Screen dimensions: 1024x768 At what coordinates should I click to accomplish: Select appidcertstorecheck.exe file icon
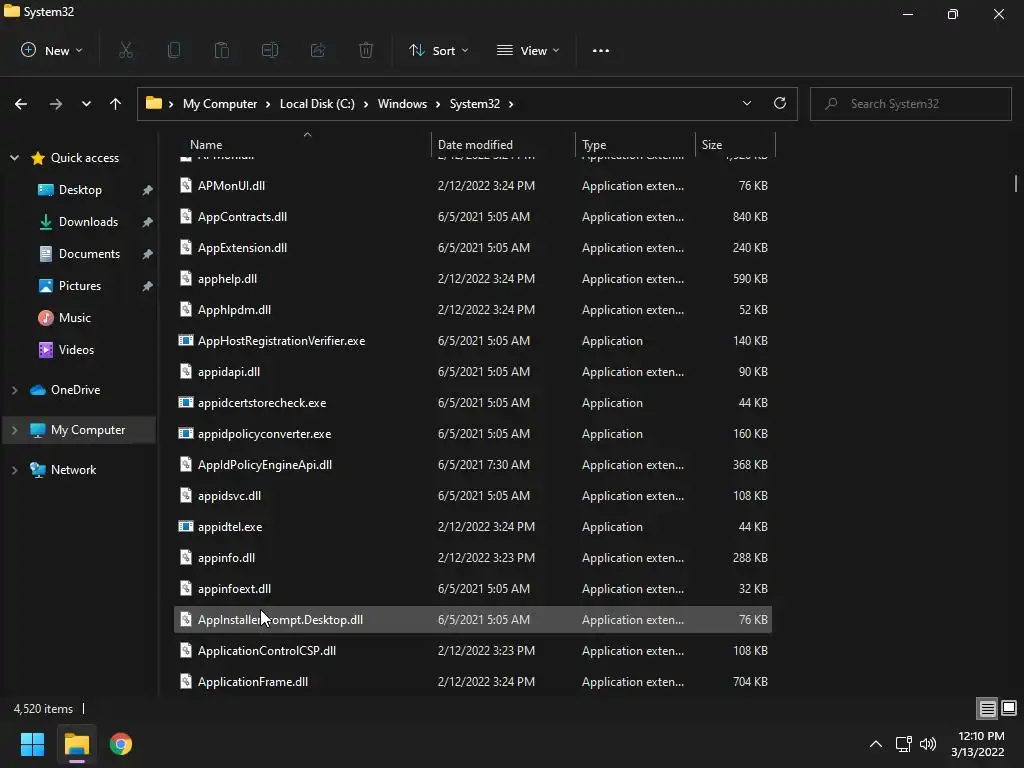186,402
